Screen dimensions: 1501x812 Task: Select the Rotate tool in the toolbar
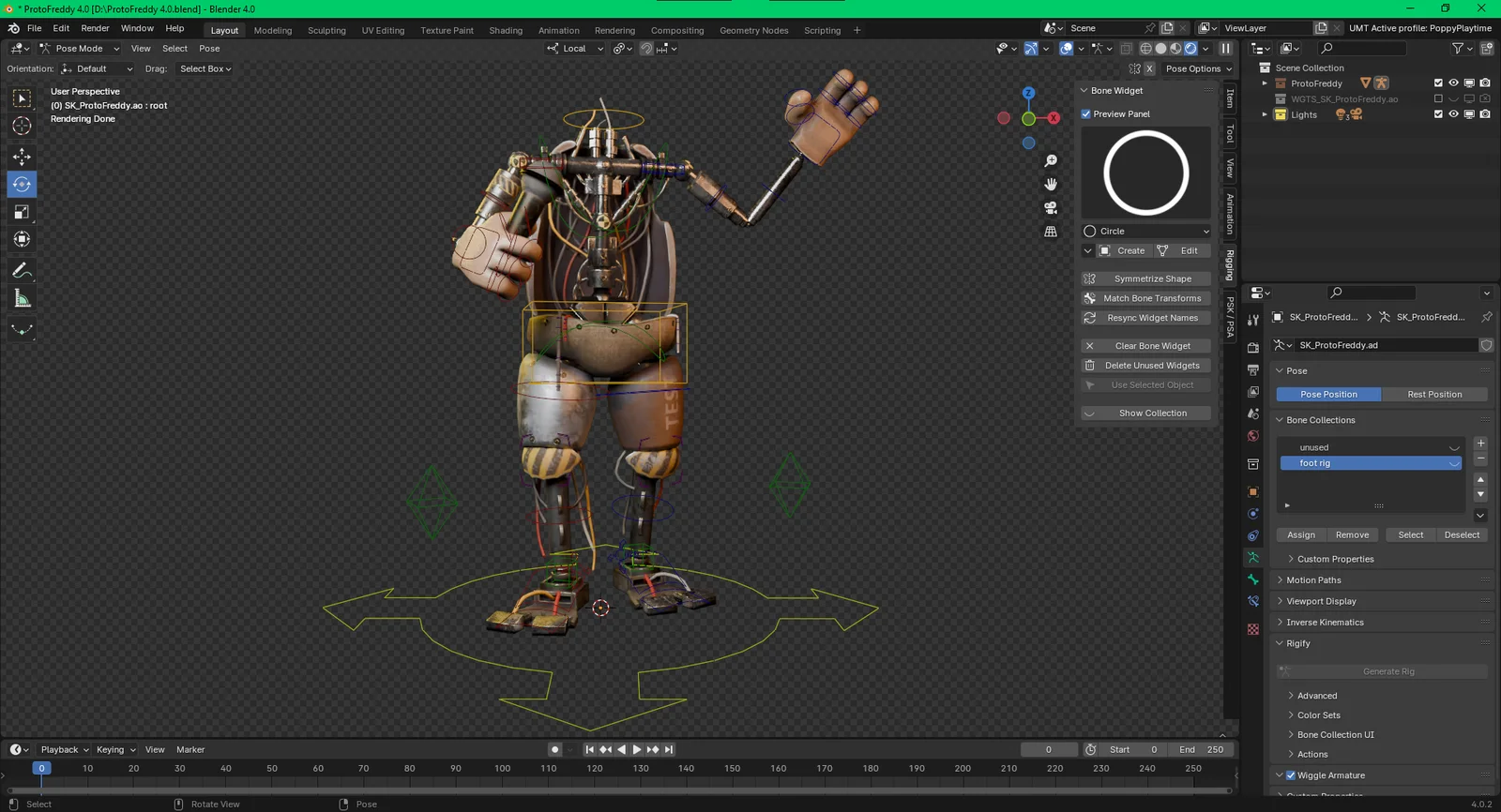click(x=22, y=184)
